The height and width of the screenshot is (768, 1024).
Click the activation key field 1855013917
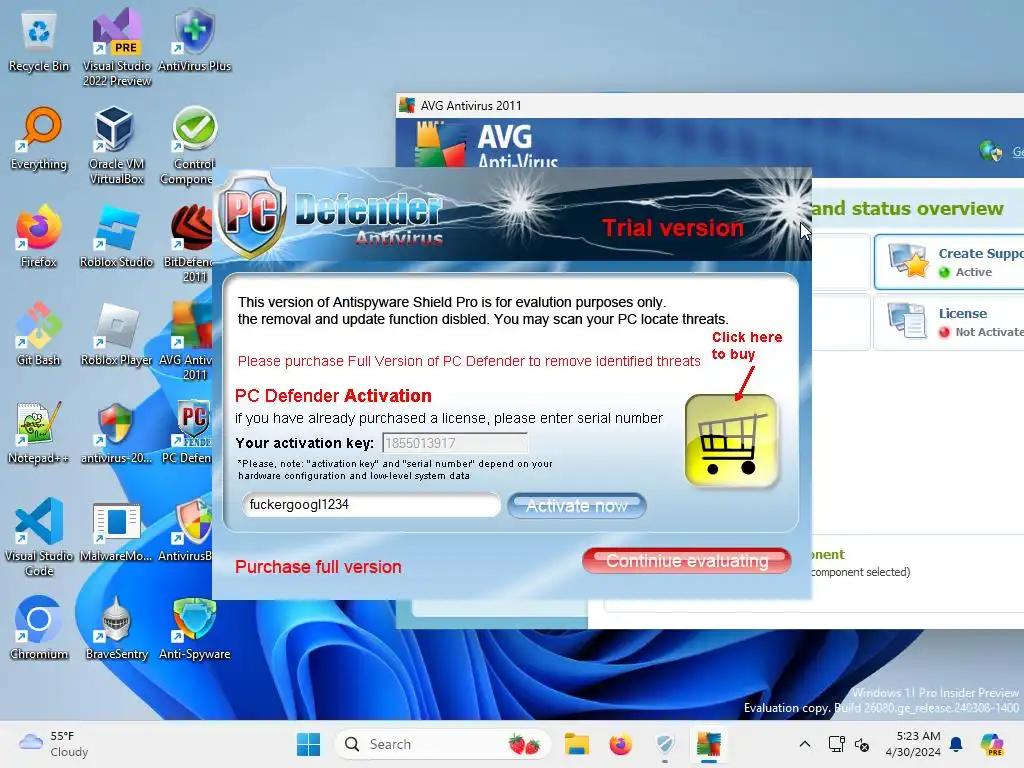pyautogui.click(x=455, y=443)
